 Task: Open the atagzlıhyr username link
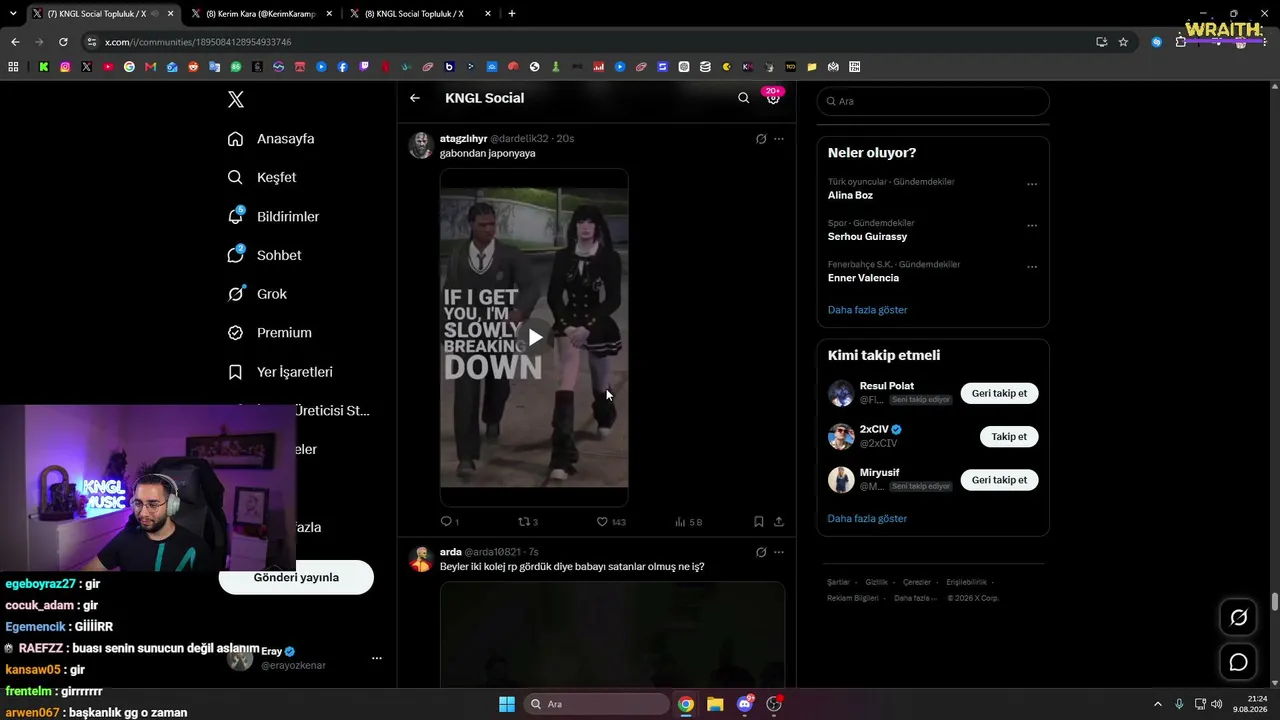click(463, 138)
